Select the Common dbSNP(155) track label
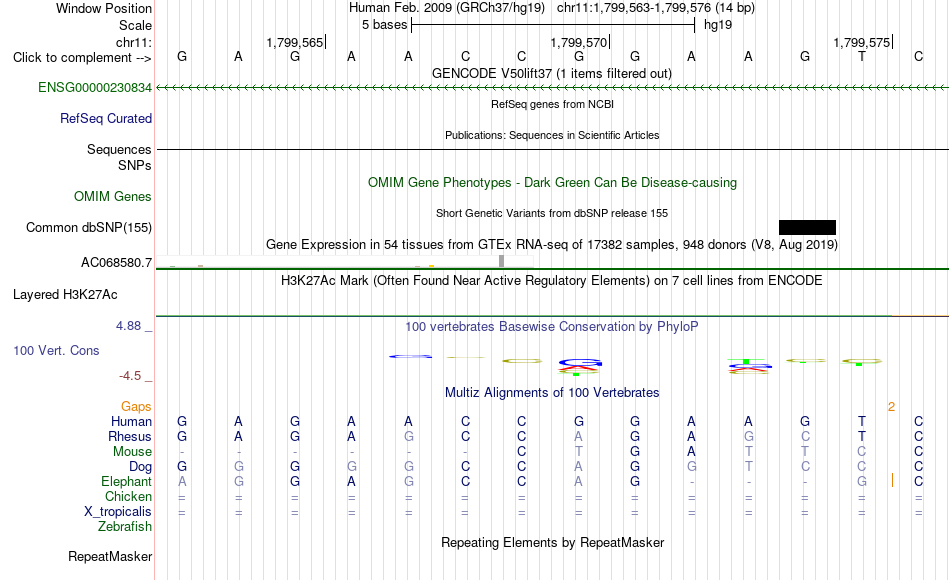Viewport: 950px width, 580px height. click(x=88, y=228)
